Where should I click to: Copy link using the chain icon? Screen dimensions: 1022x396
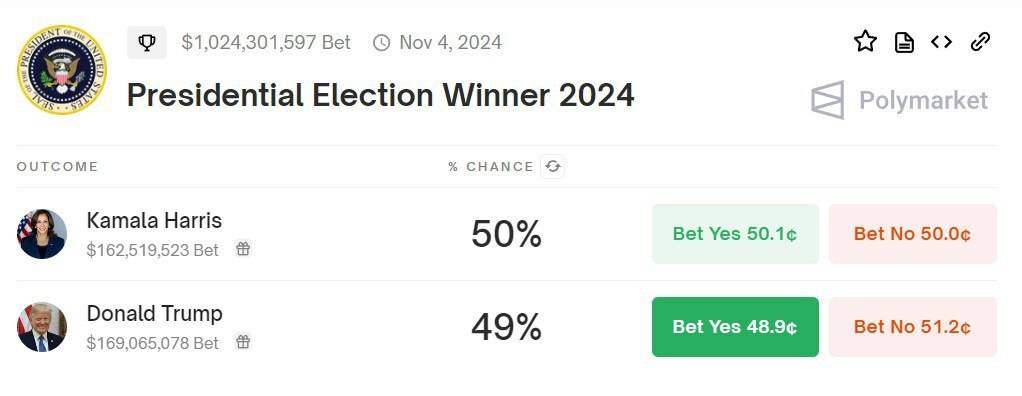pos(980,42)
